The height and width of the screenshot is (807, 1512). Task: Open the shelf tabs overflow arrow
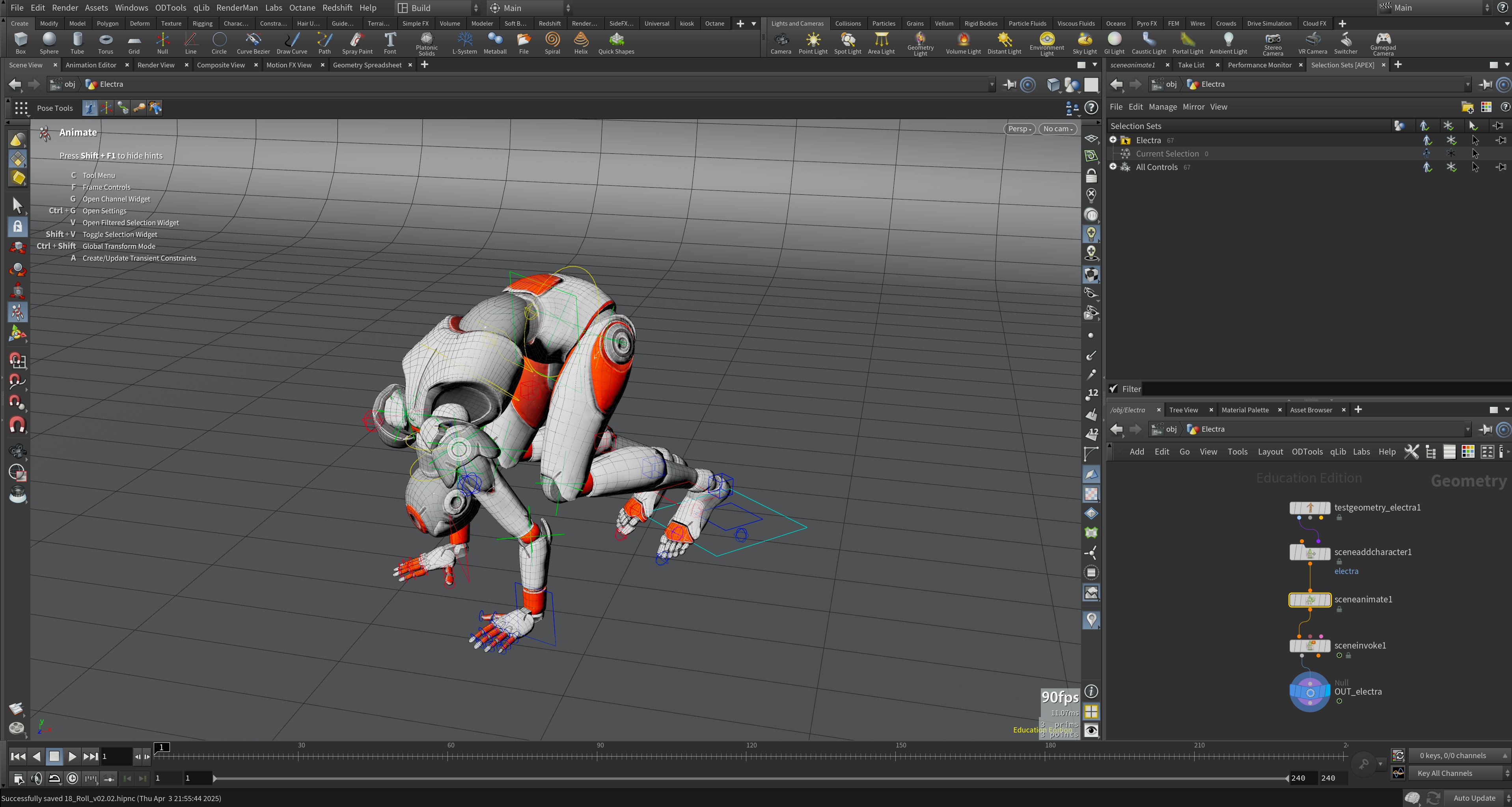click(x=754, y=24)
